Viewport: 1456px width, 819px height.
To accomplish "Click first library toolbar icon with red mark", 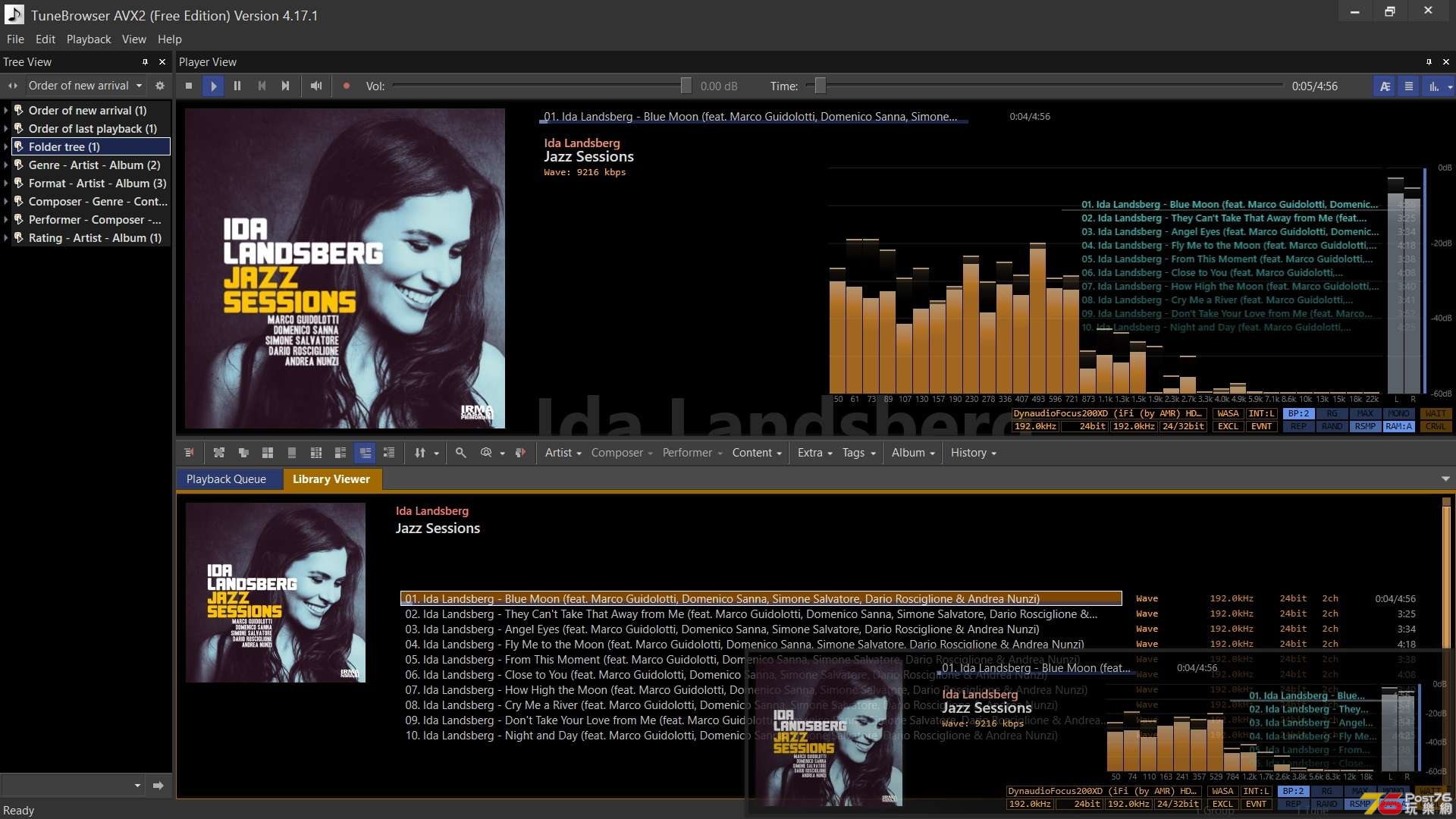I will tap(189, 453).
